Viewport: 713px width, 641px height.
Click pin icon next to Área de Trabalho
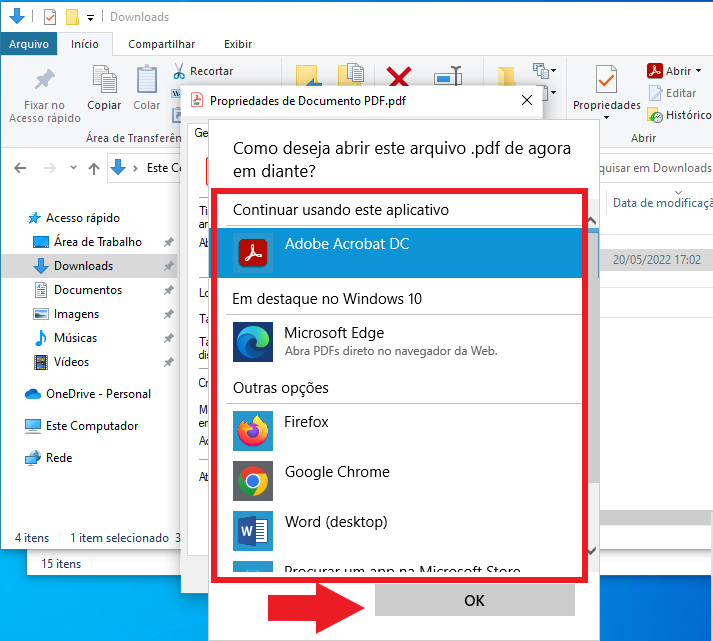[x=169, y=242]
